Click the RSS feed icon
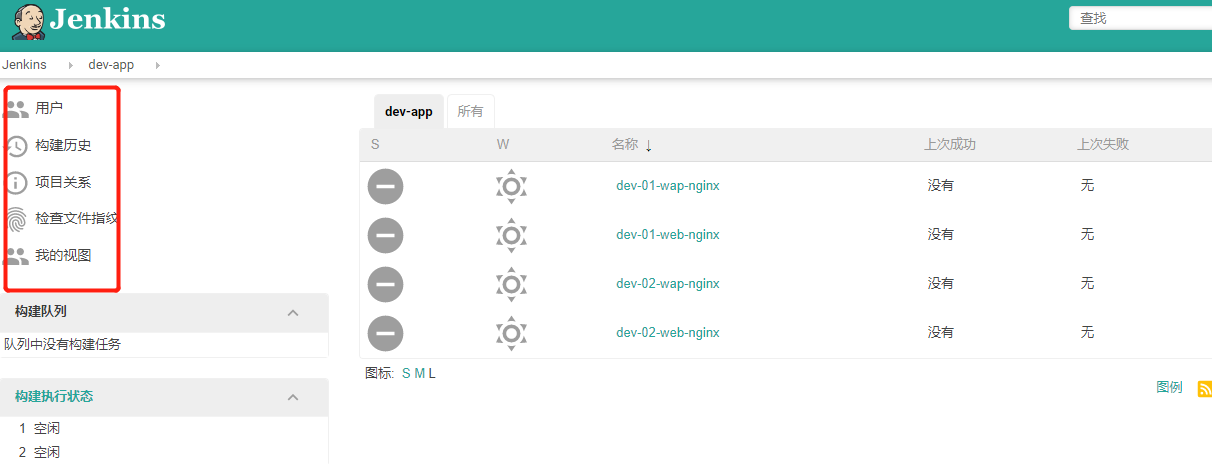This screenshot has width=1212, height=464. 1205,389
